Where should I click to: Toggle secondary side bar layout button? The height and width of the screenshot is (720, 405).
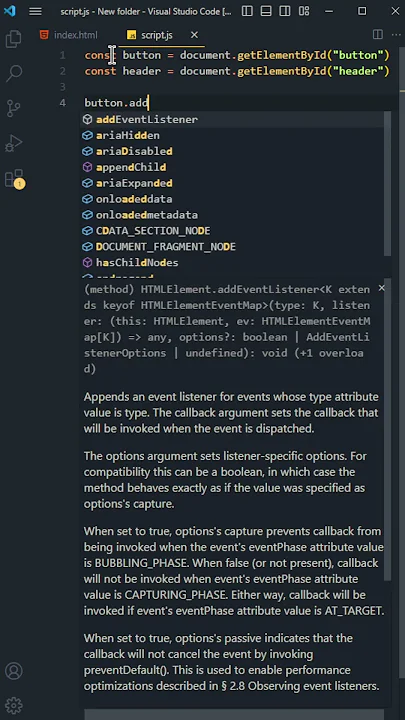pos(285,11)
